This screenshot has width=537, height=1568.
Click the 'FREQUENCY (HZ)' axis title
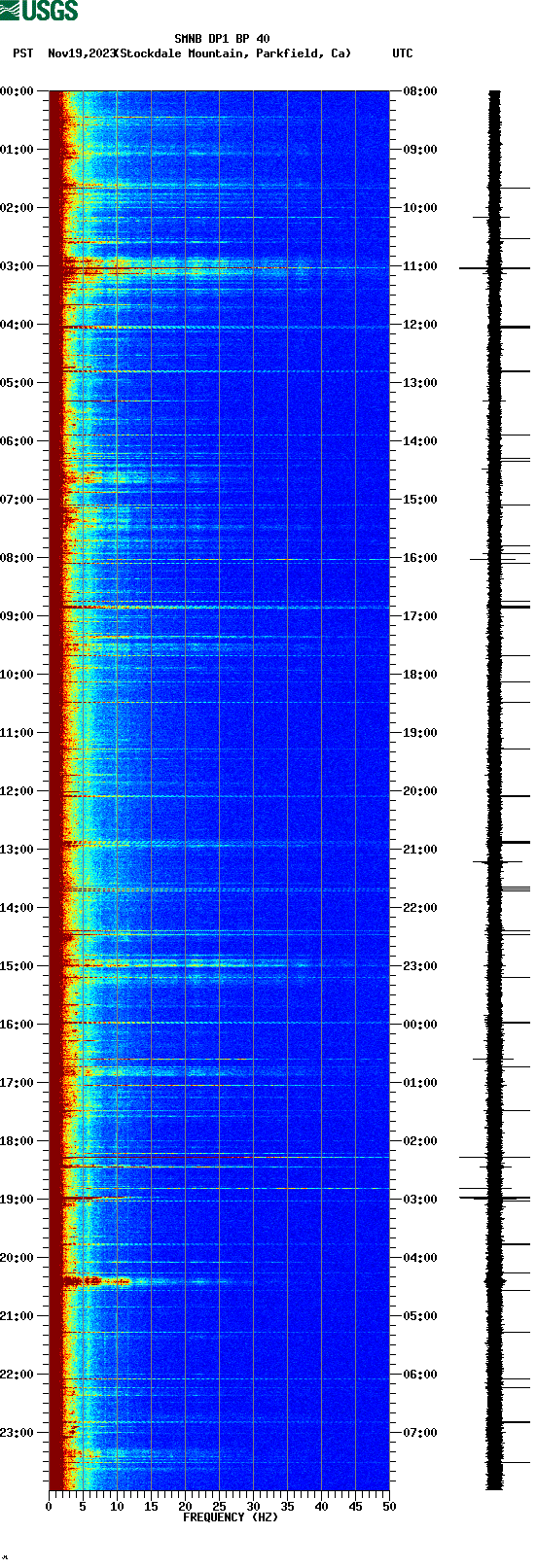click(x=231, y=1517)
